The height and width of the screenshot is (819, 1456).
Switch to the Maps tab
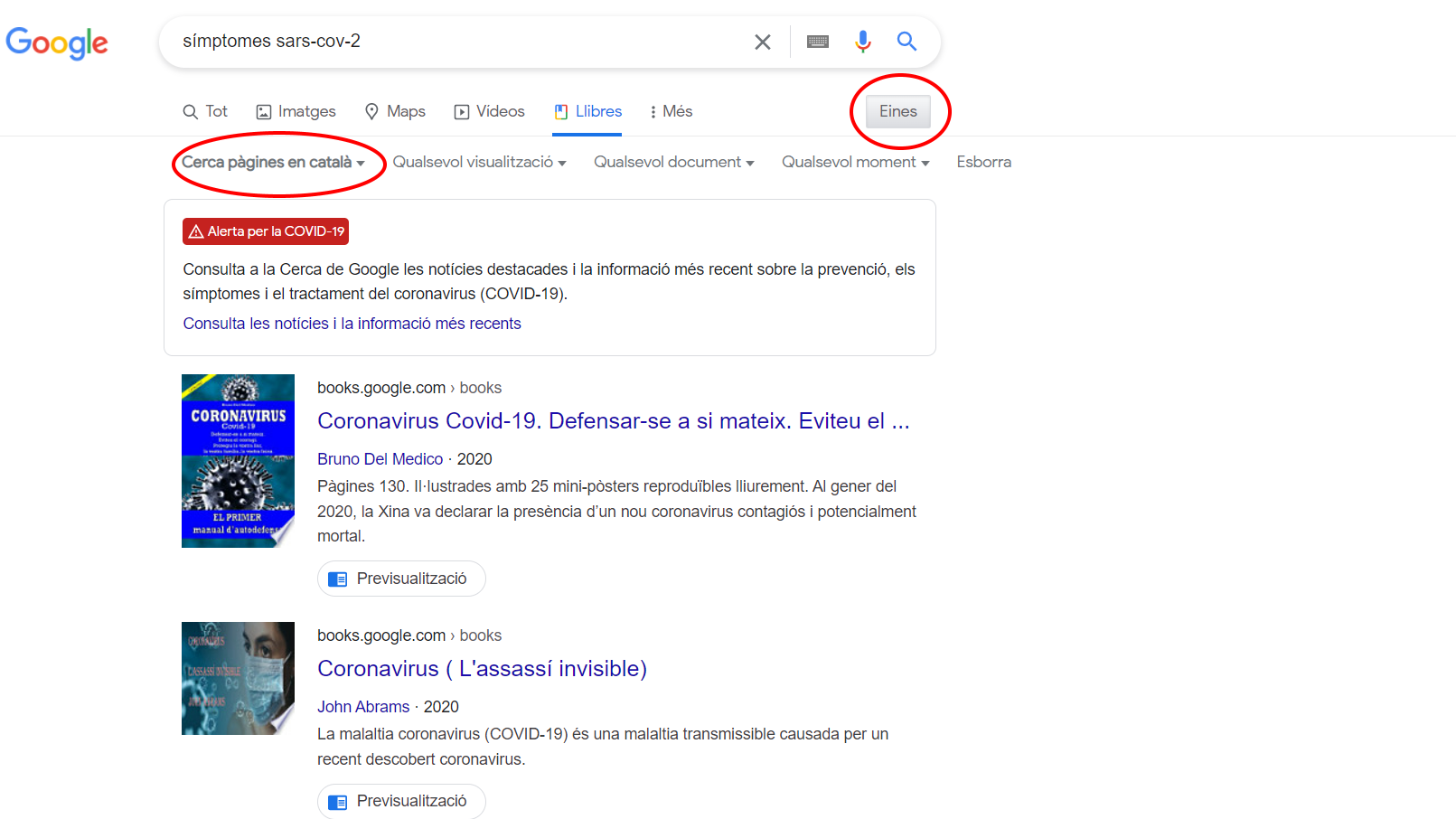pos(395,111)
